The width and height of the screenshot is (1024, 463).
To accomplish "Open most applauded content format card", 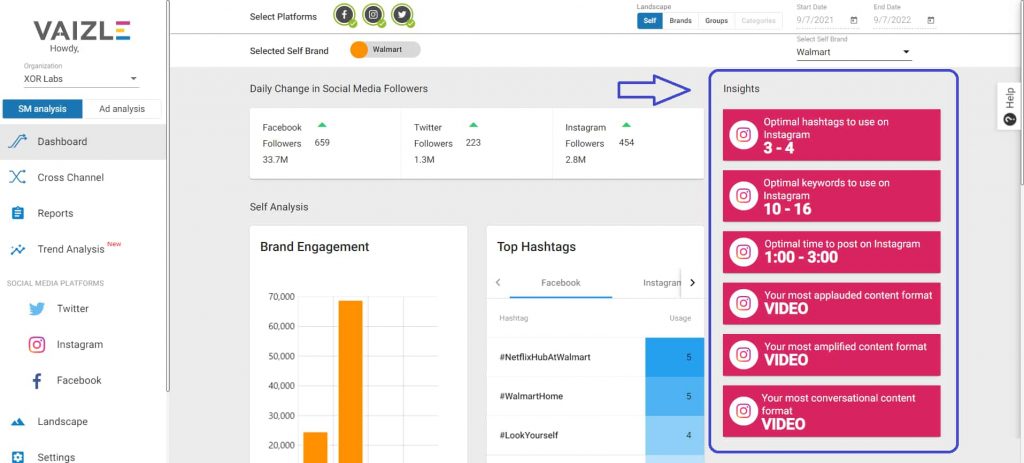I will (831, 303).
